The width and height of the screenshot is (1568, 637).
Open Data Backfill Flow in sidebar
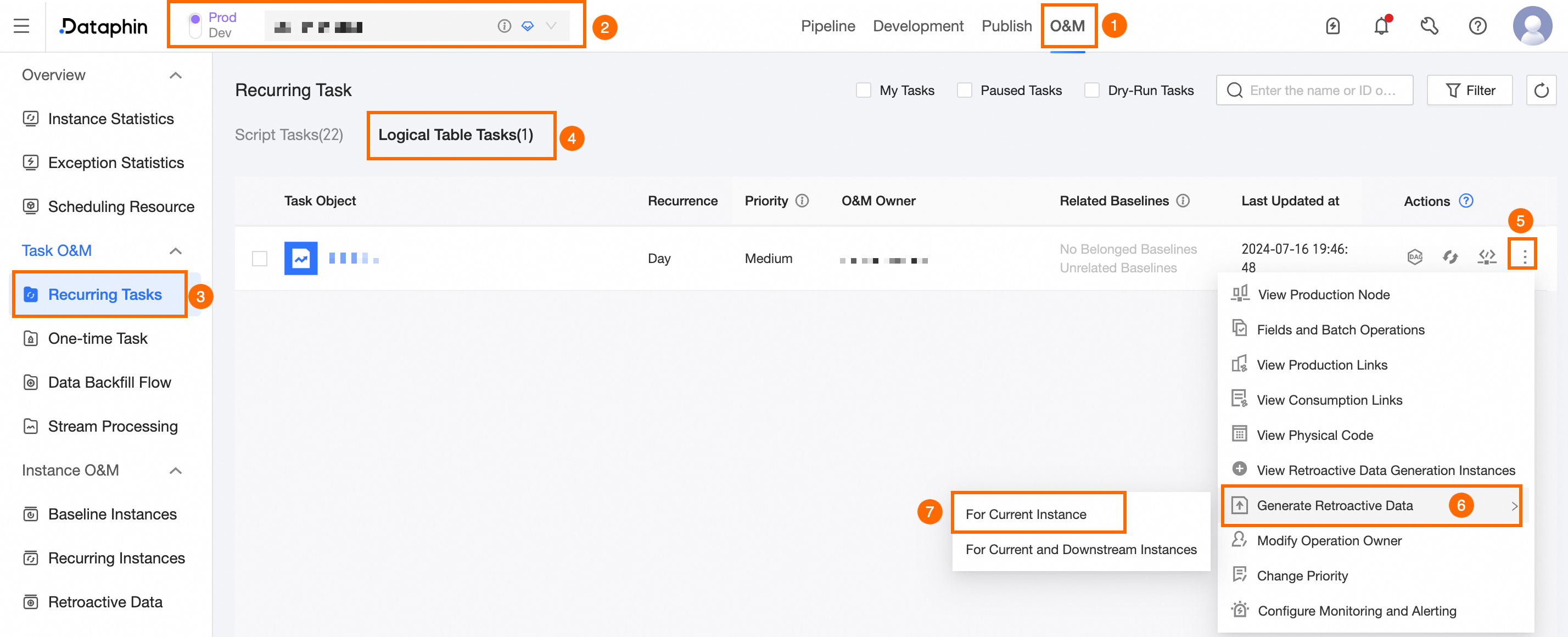click(x=110, y=382)
